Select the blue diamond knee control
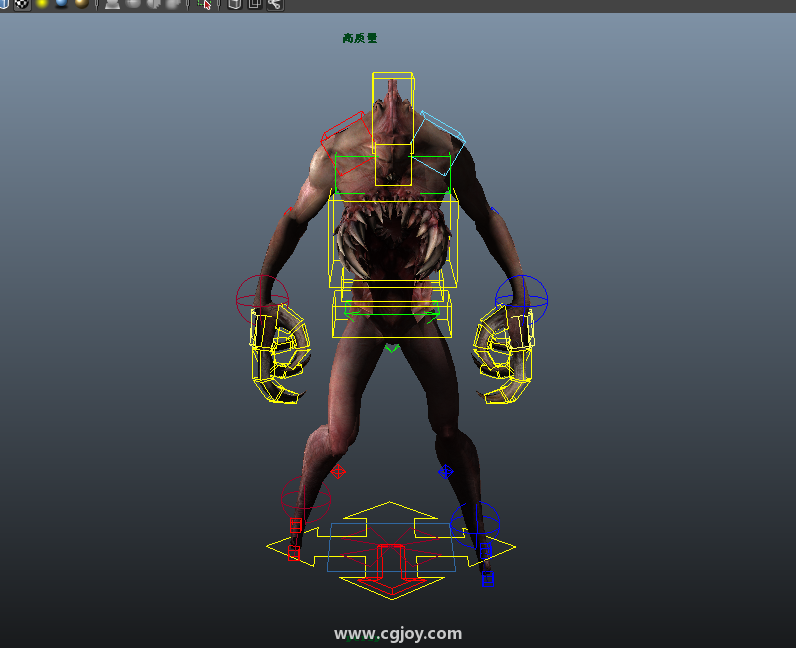796x648 pixels. [x=446, y=472]
